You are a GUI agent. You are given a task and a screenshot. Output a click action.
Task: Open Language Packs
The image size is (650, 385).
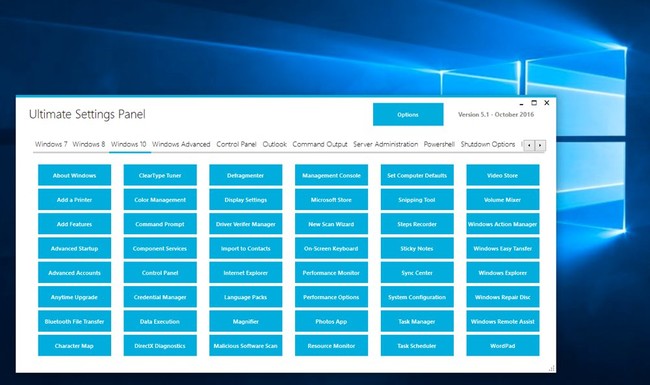(246, 297)
